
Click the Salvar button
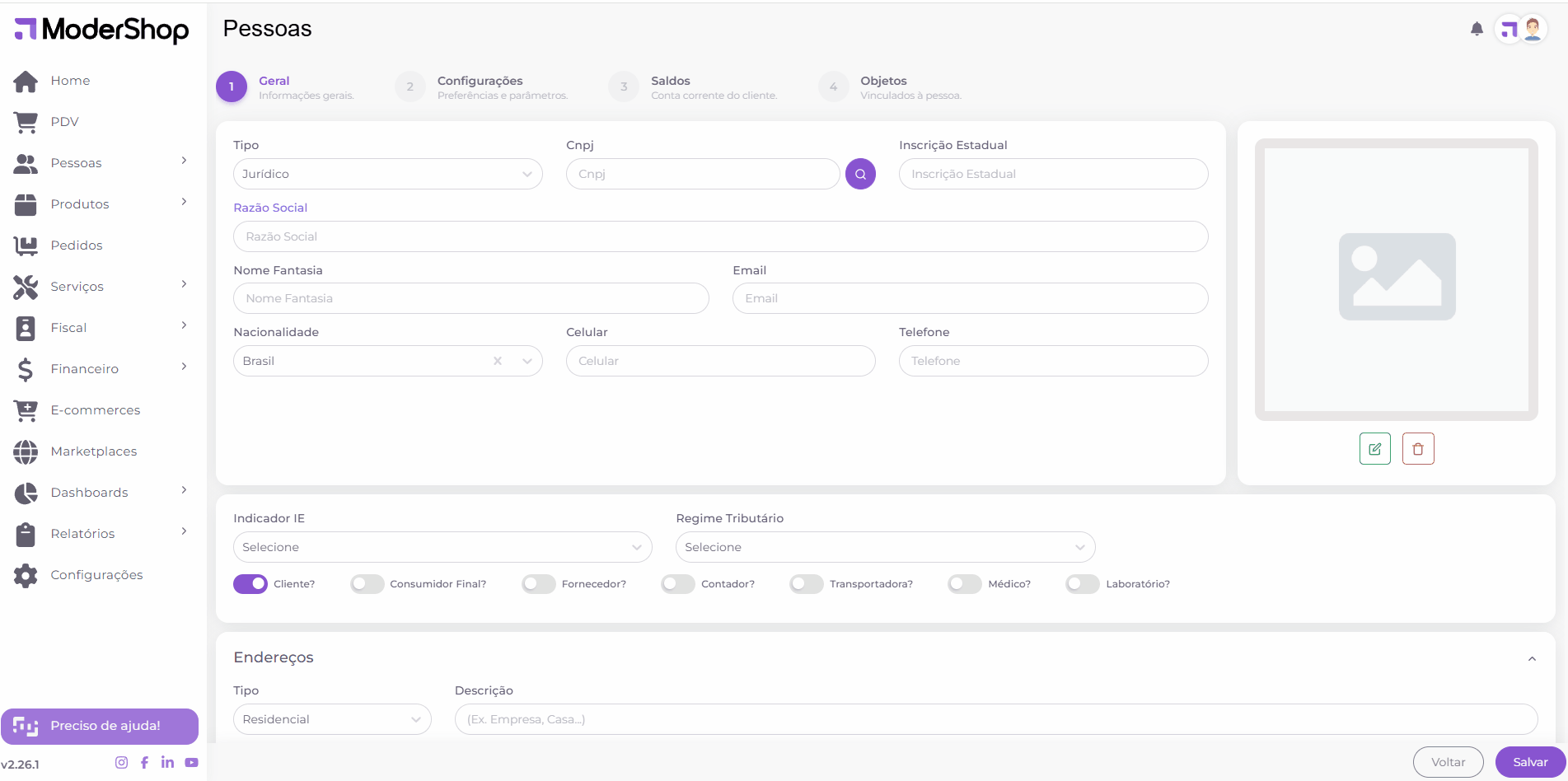tap(1530, 762)
